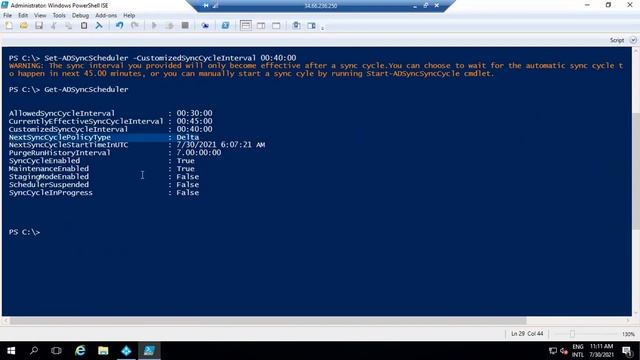
Task: Click the 130% zoom level text
Action: pos(628,334)
